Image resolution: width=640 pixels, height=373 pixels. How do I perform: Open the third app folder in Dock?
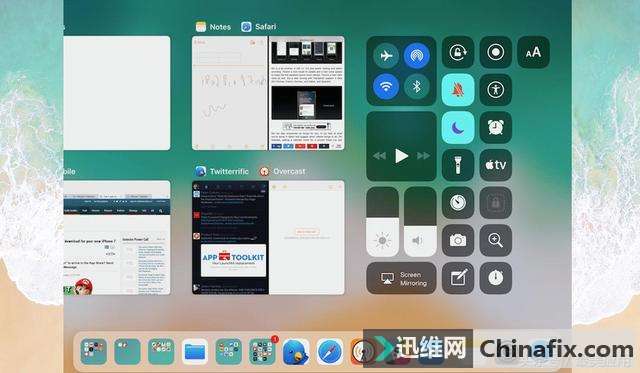[161, 351]
